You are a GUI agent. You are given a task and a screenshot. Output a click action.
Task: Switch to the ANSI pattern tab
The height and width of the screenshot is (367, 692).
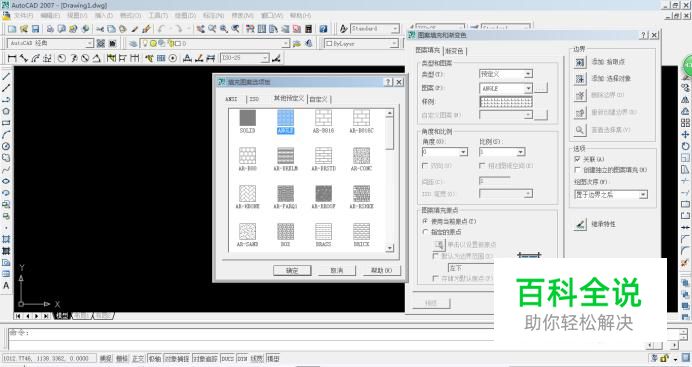[x=231, y=99]
